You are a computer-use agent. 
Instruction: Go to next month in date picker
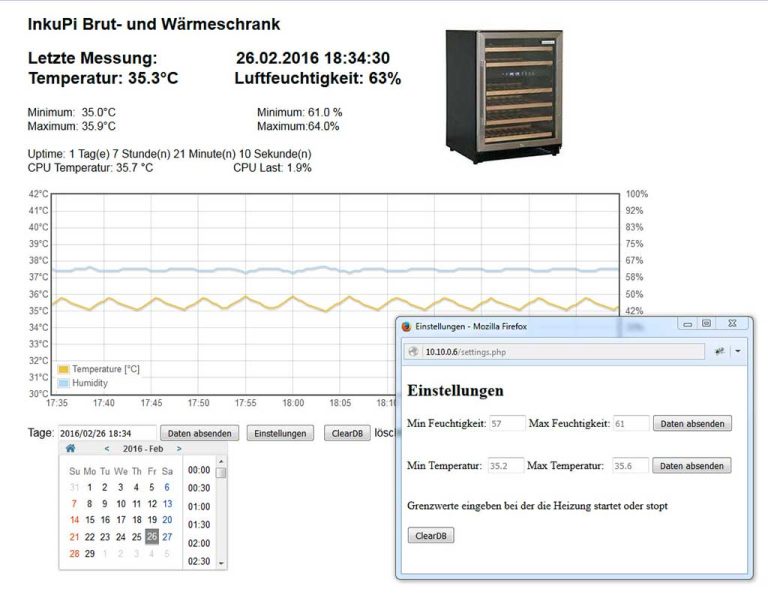coord(179,449)
